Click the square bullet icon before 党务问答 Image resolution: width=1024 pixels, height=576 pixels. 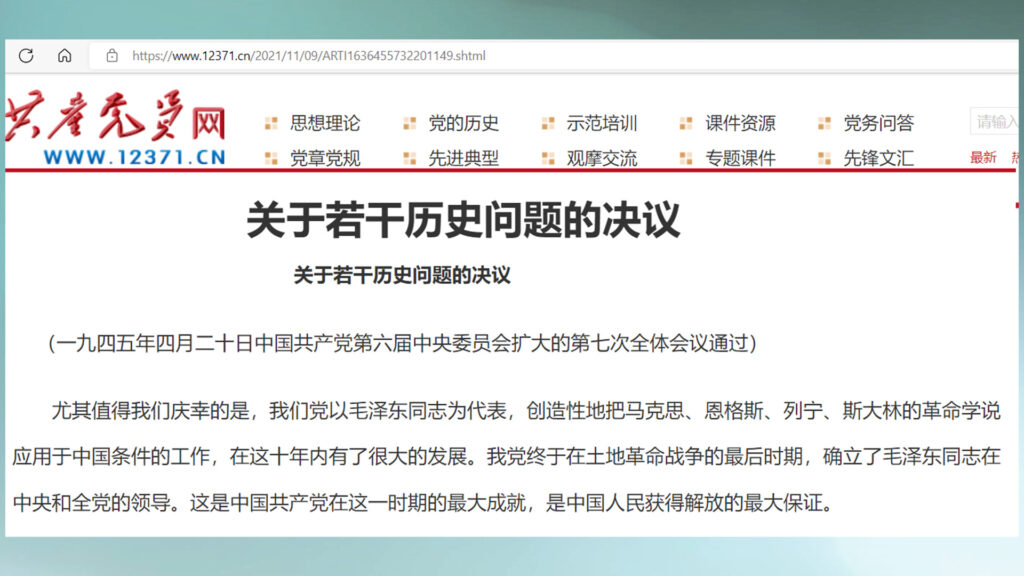click(824, 124)
